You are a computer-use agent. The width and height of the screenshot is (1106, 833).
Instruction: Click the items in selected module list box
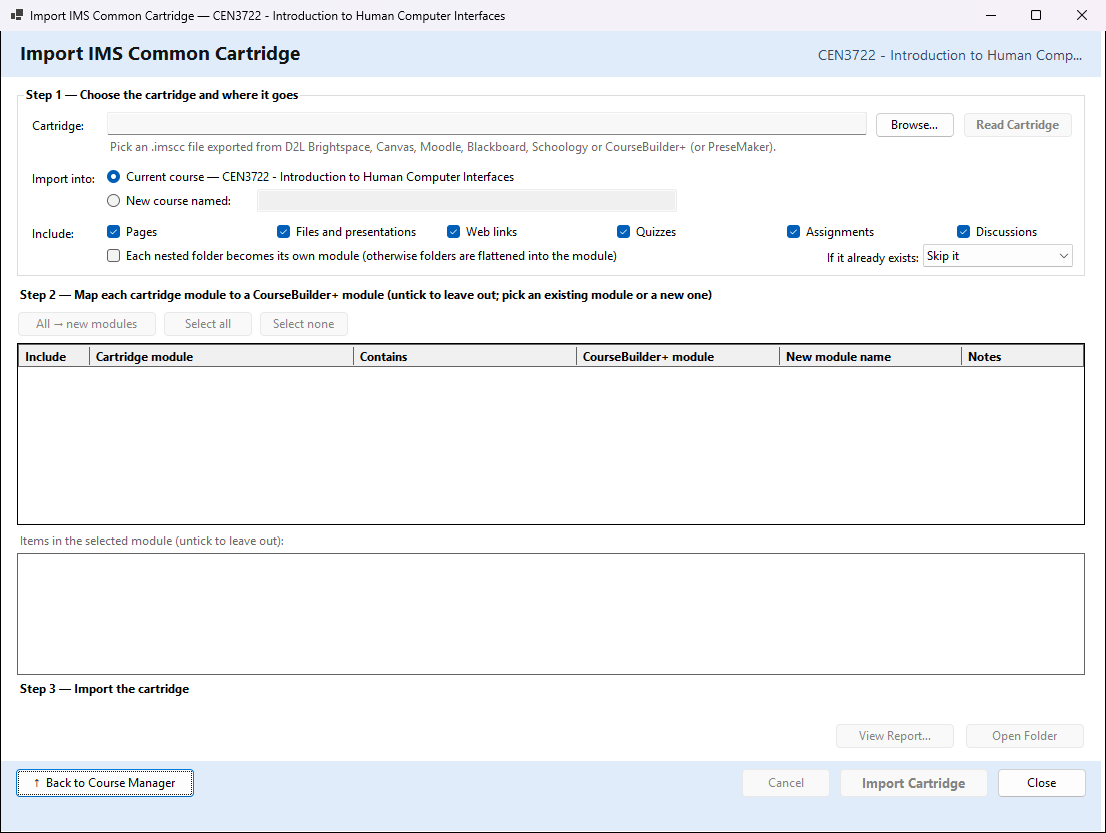pyautogui.click(x=551, y=614)
